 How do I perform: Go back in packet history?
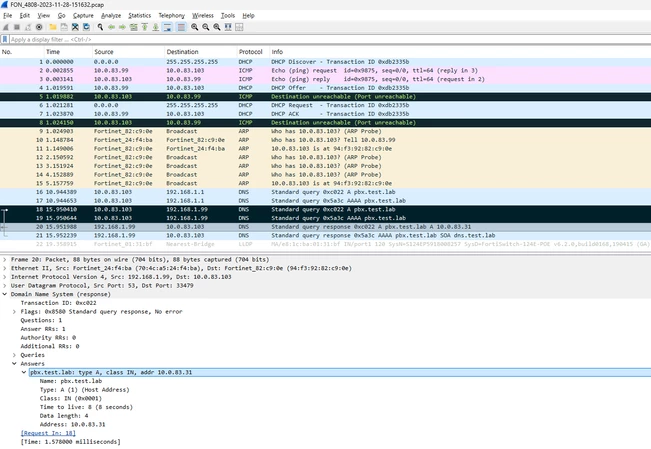(x=111, y=27)
